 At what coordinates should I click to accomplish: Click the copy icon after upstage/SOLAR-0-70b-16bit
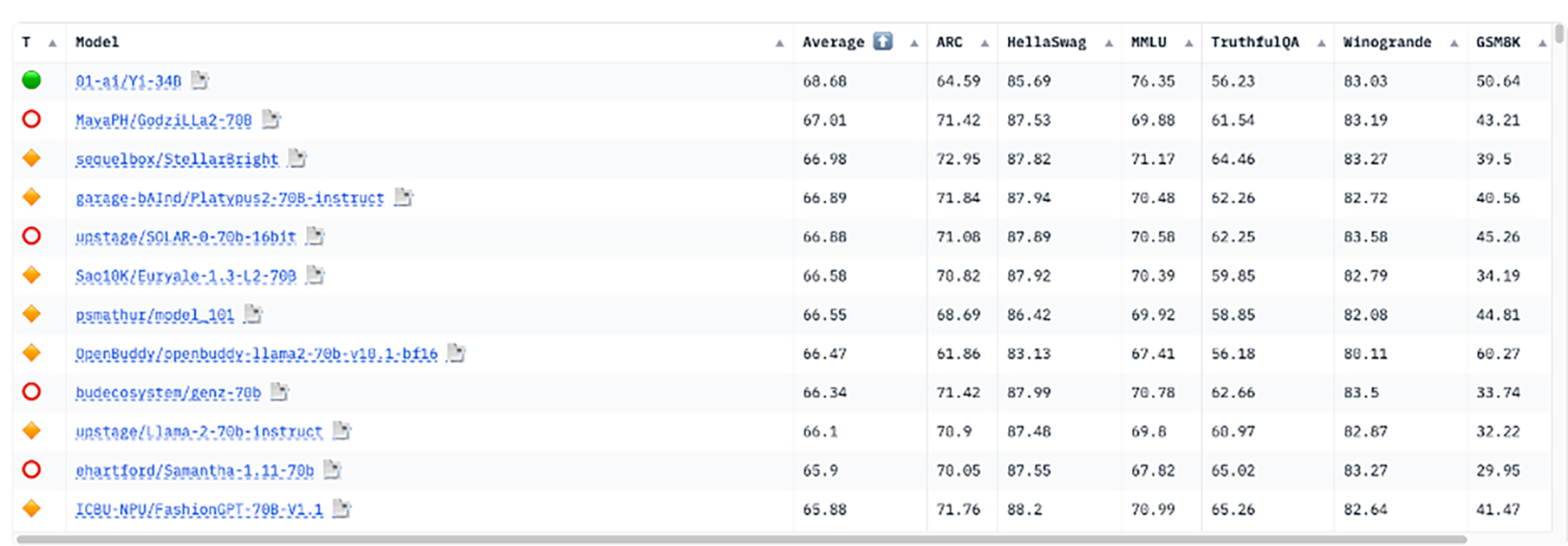[x=316, y=237]
